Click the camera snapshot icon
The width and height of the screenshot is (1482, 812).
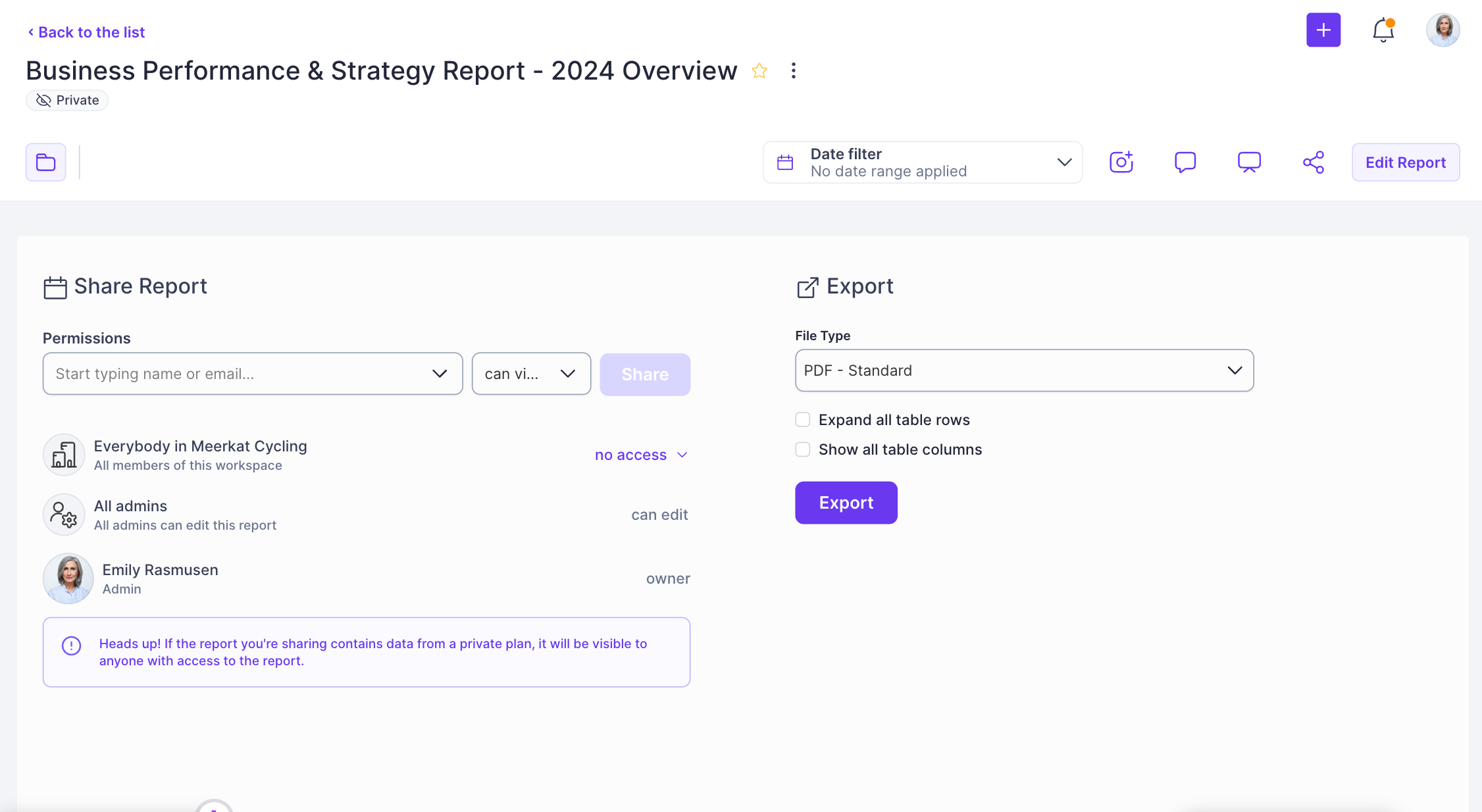pyautogui.click(x=1121, y=162)
